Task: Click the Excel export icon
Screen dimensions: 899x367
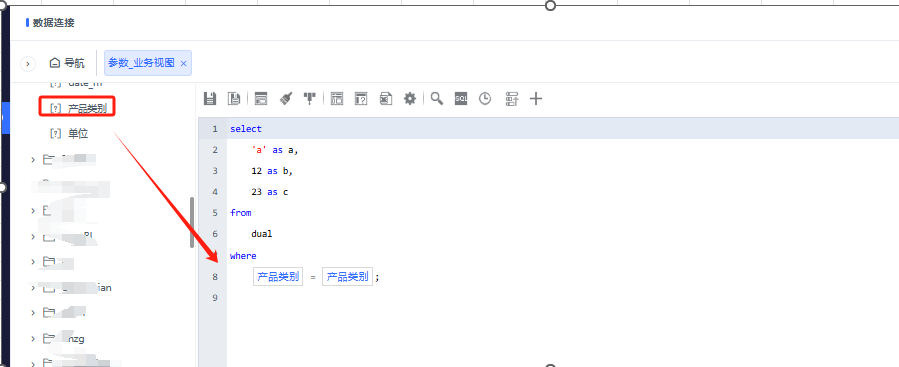Action: point(385,99)
